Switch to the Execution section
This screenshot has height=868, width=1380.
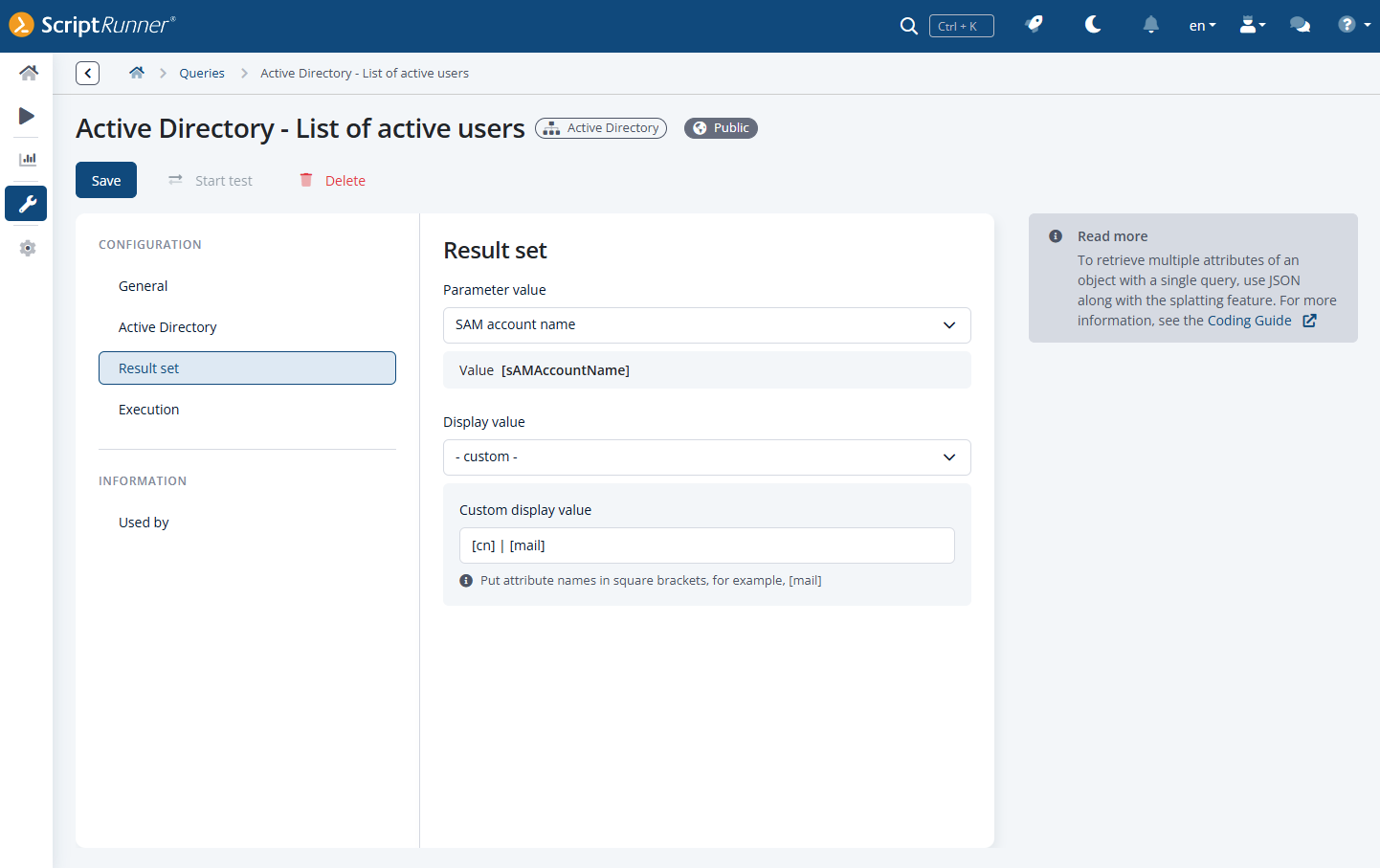coord(149,410)
